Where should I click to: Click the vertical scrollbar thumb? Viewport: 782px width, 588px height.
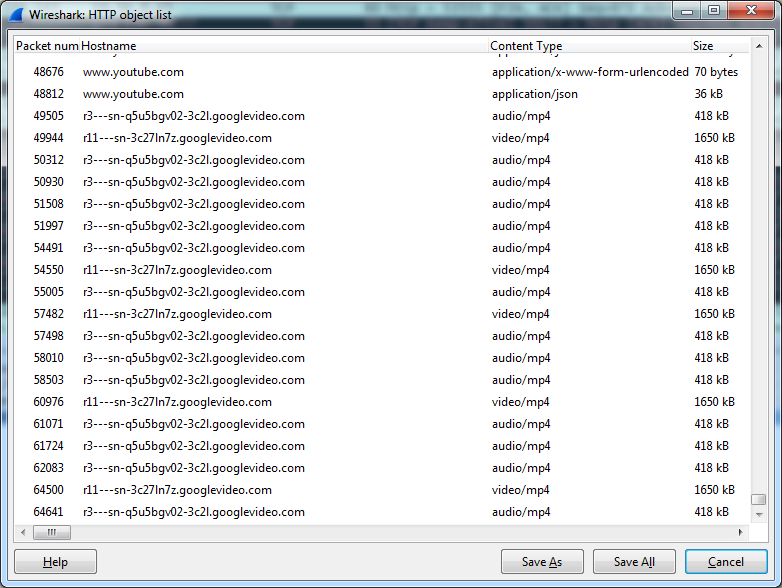(759, 499)
